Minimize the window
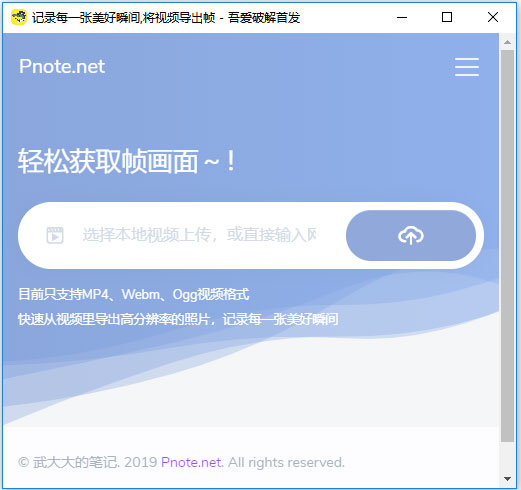 point(402,17)
